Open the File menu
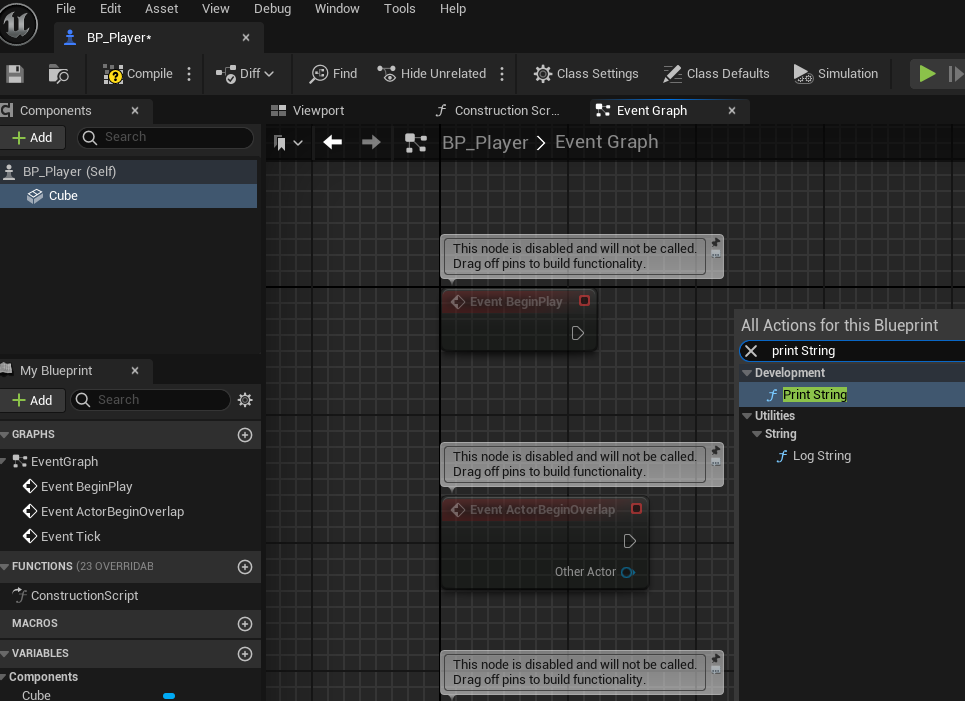 coord(66,9)
